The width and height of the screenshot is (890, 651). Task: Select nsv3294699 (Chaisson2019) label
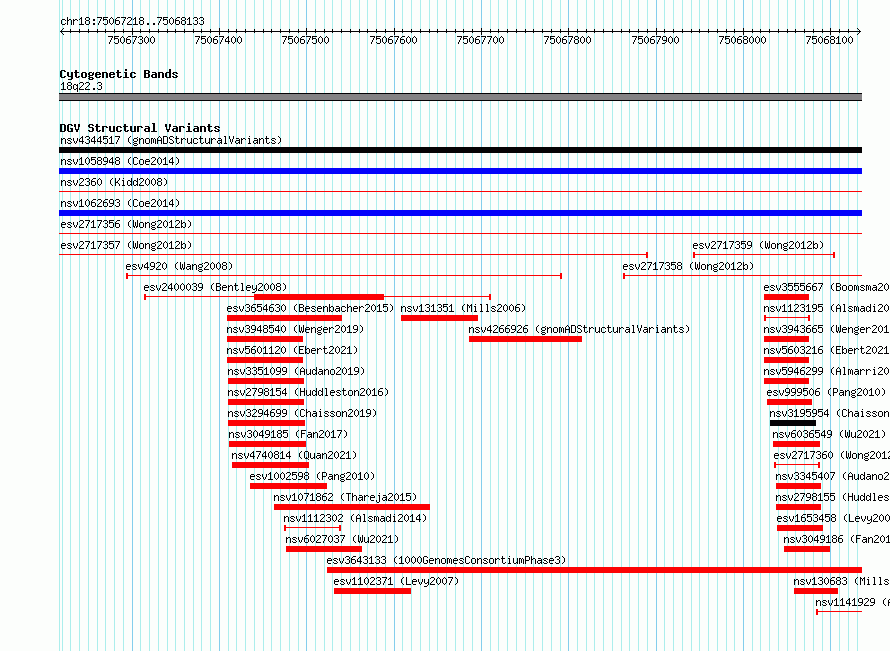pos(303,413)
